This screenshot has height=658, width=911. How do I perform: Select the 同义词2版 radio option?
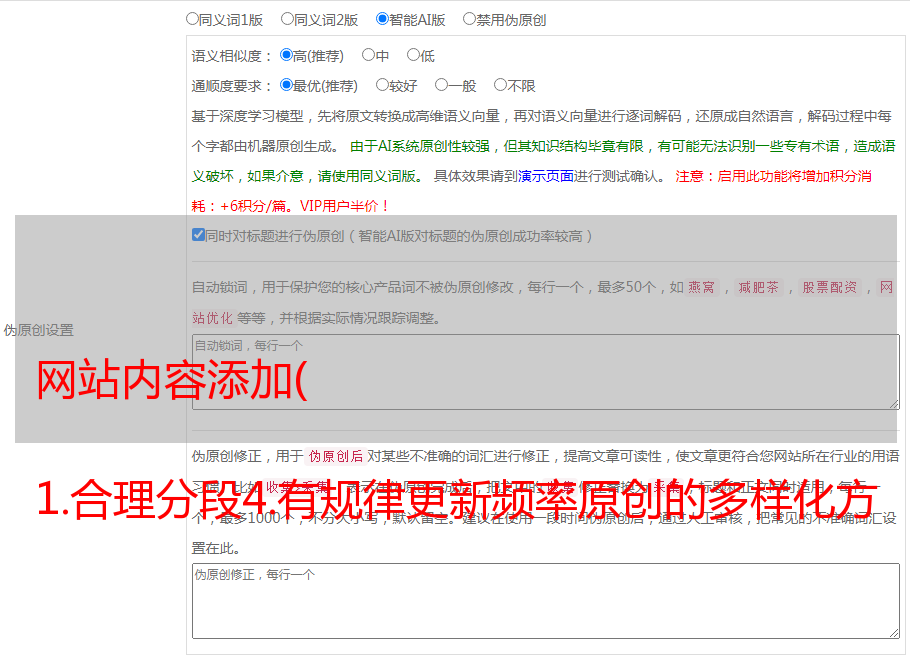pos(288,19)
